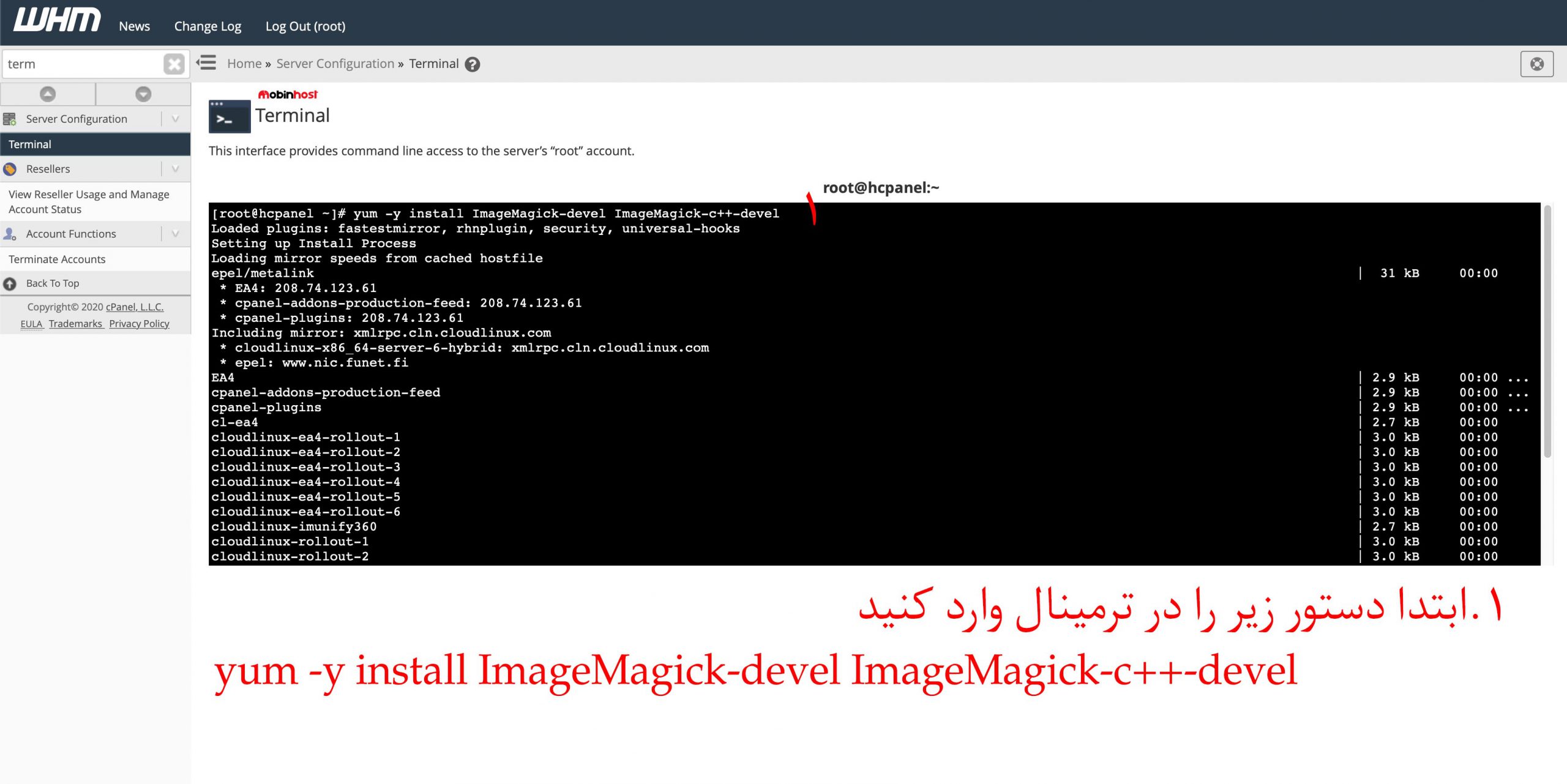Clear the search field using the X icon
This screenshot has width=1567, height=784.
click(173, 63)
